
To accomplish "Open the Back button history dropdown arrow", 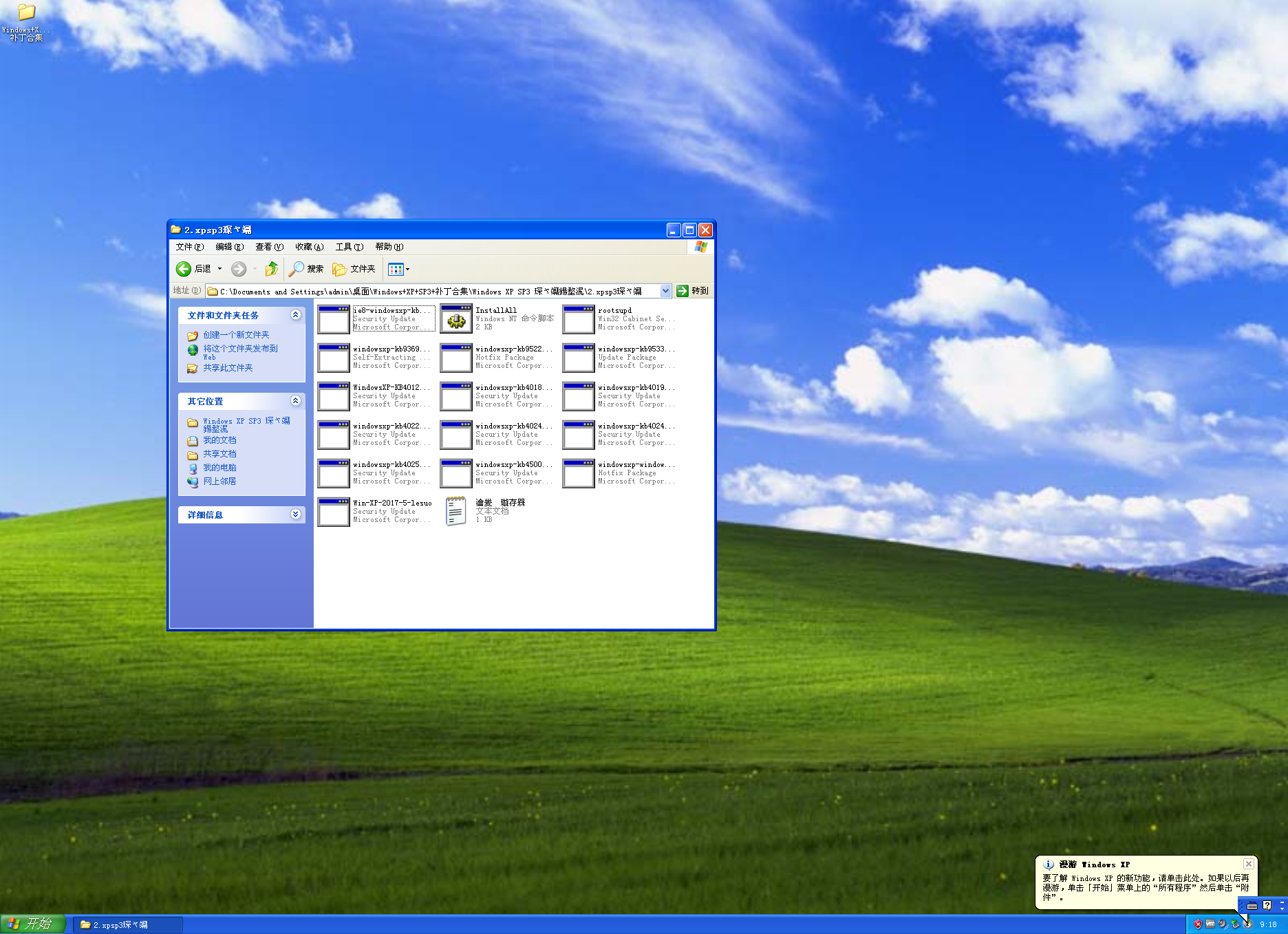I will (x=220, y=269).
